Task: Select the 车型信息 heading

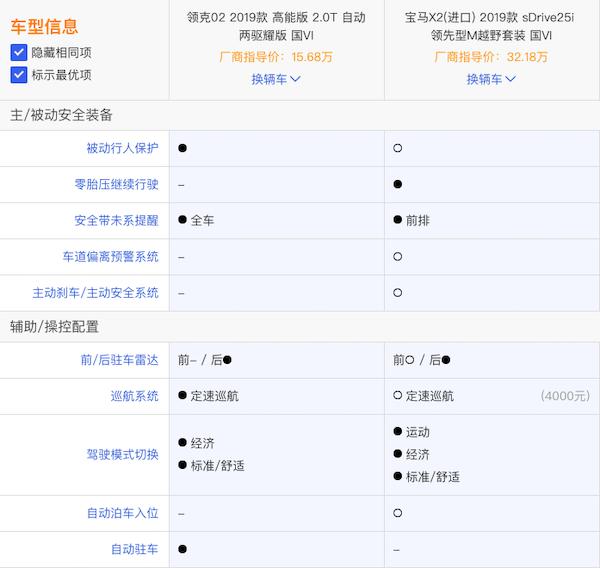Action: coord(44,27)
